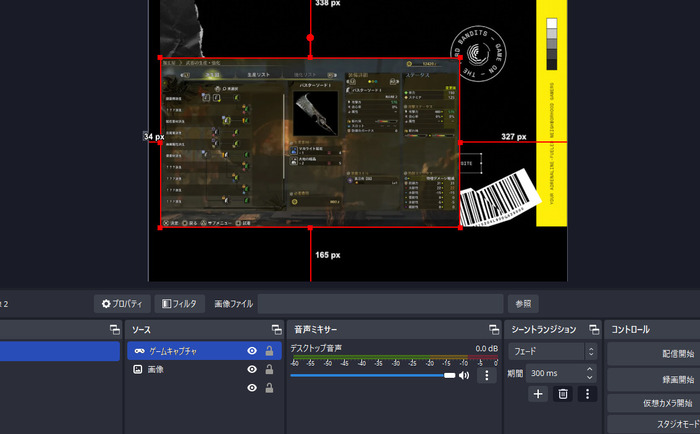This screenshot has width=700, height=434.
Task: Hide the ゲームキャプチャ source with eye icon
Action: pos(252,351)
